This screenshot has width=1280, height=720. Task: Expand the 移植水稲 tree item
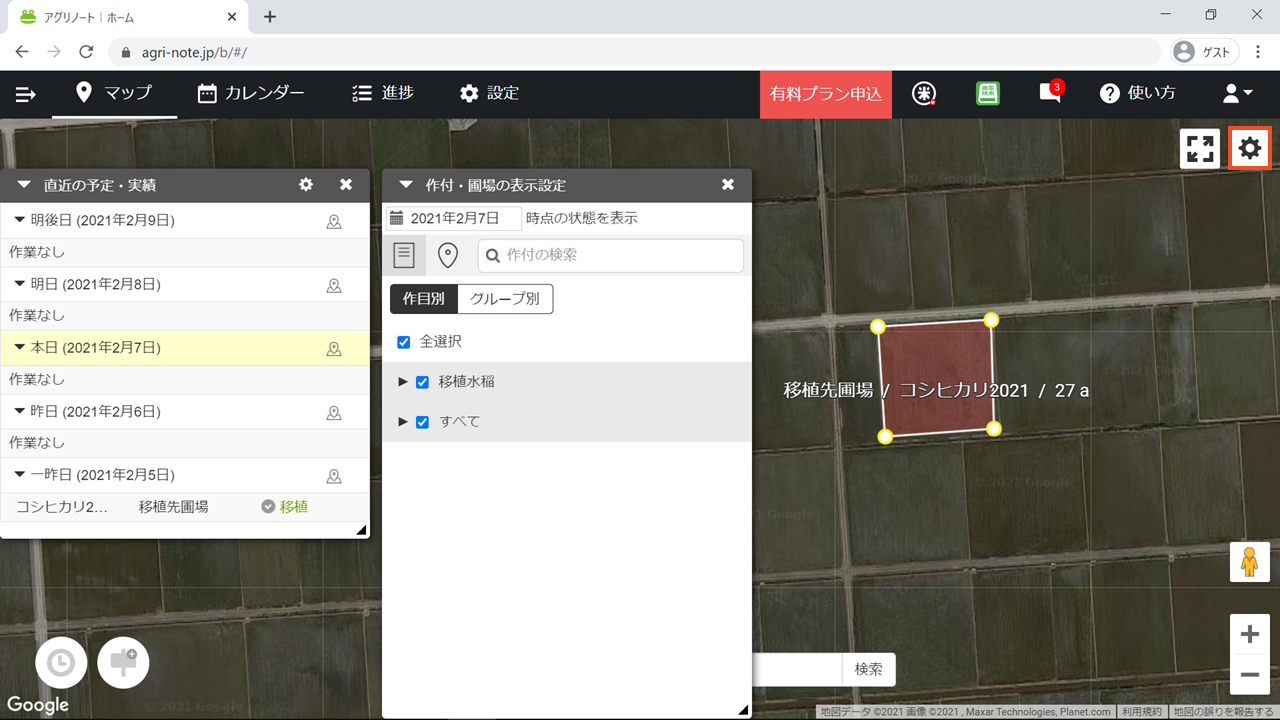(403, 382)
